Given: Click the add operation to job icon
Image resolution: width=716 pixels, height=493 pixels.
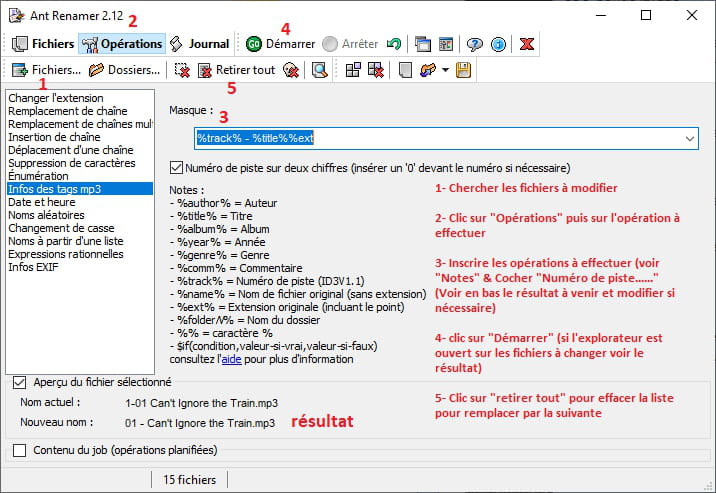Looking at the screenshot, I should pos(353,70).
